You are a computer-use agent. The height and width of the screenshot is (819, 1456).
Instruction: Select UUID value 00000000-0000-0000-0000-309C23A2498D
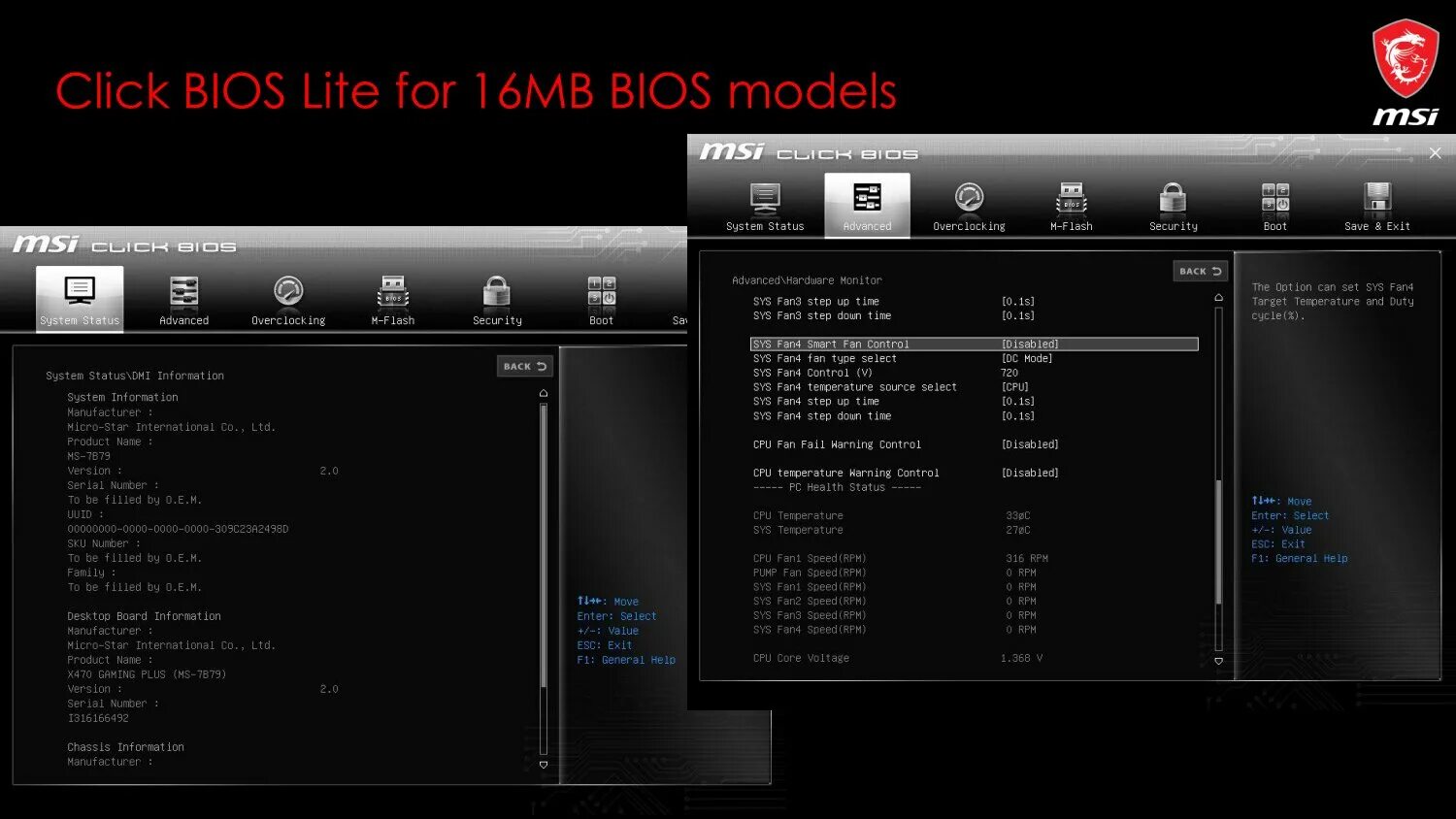(178, 529)
